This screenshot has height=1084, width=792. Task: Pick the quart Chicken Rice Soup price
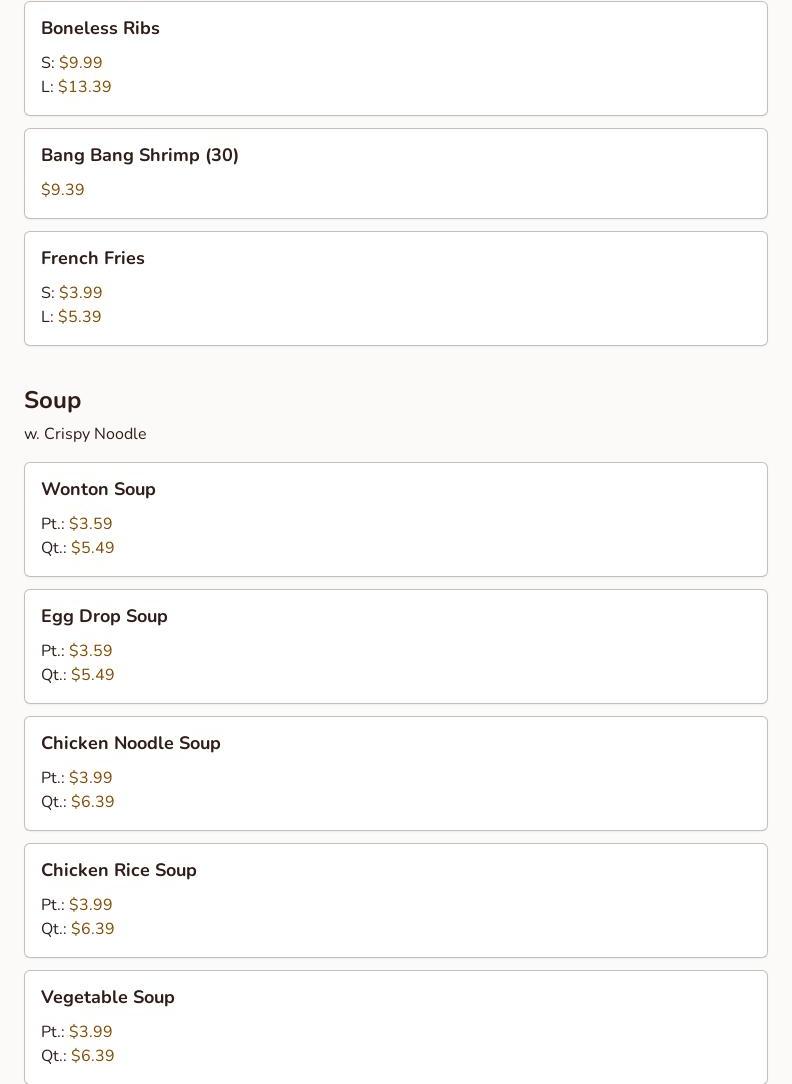point(92,929)
